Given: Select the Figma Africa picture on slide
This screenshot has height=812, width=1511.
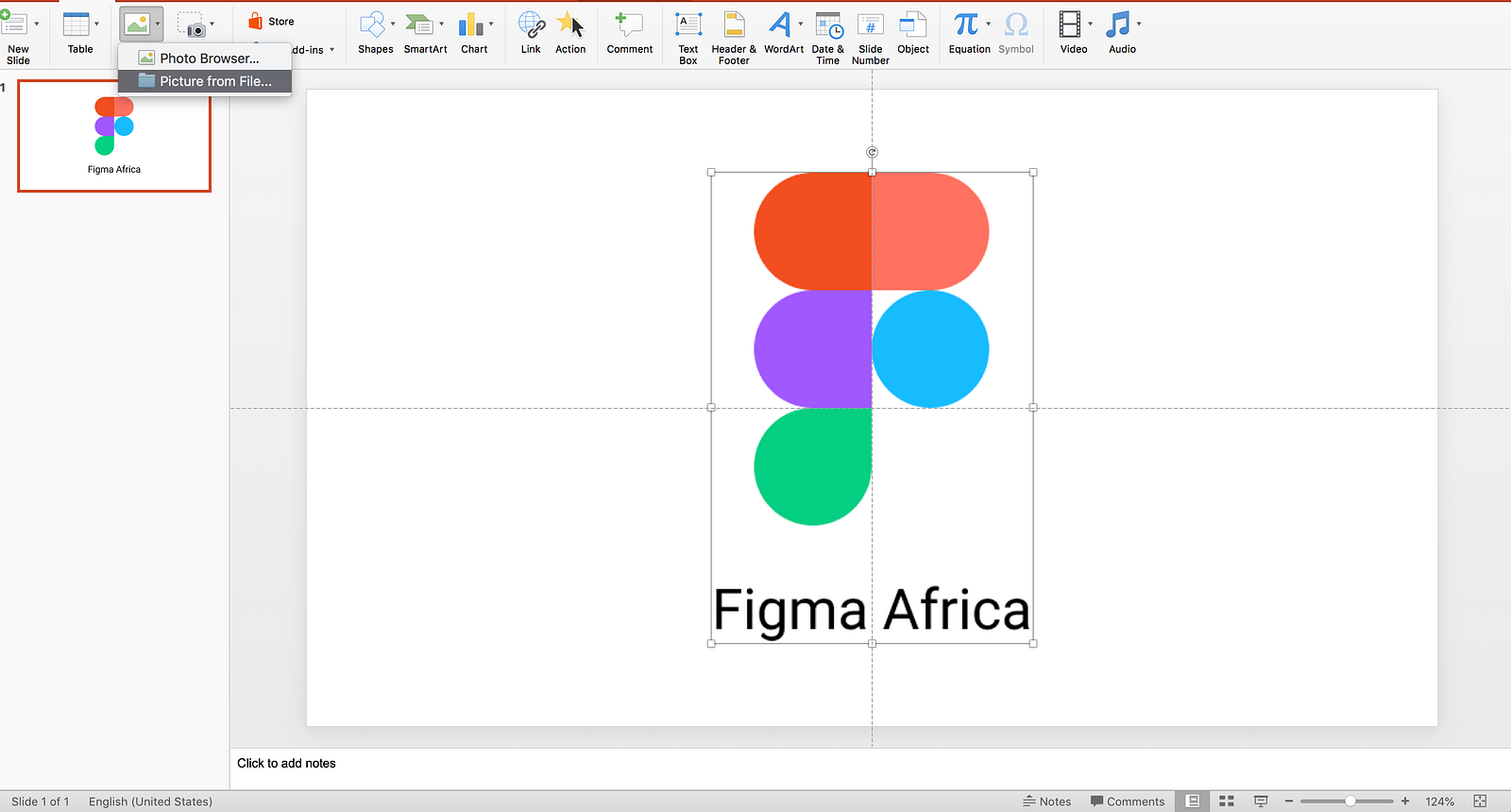Looking at the screenshot, I should [x=872, y=408].
